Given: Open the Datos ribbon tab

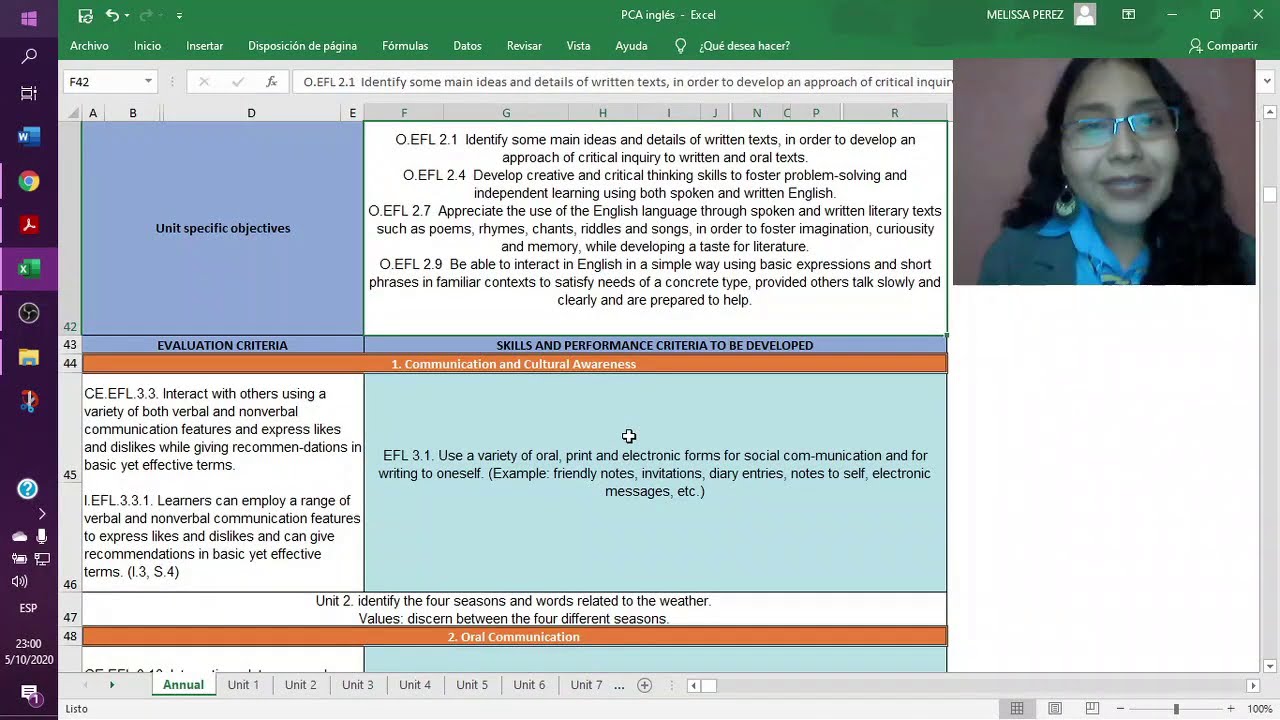Looking at the screenshot, I should 467,46.
